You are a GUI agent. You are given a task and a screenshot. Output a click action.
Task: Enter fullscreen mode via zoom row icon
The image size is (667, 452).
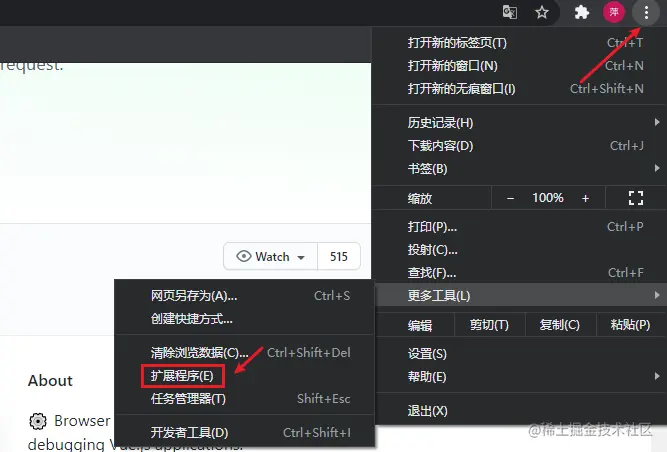tap(636, 198)
